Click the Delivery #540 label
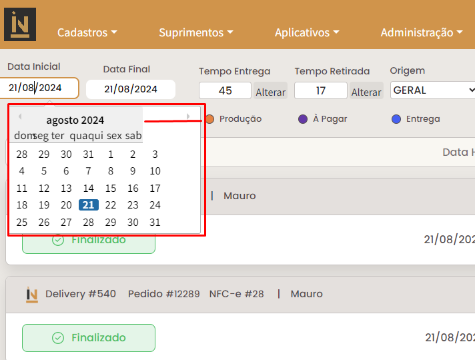The width and height of the screenshot is (475, 360). [81, 294]
